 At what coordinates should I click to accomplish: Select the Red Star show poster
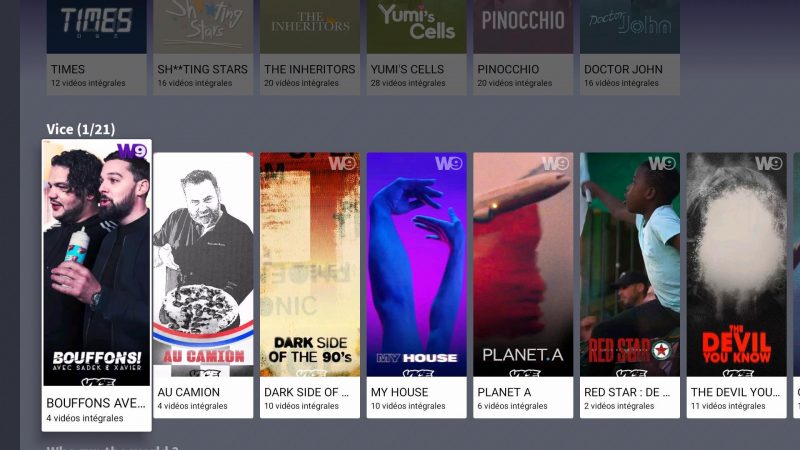[x=630, y=264]
